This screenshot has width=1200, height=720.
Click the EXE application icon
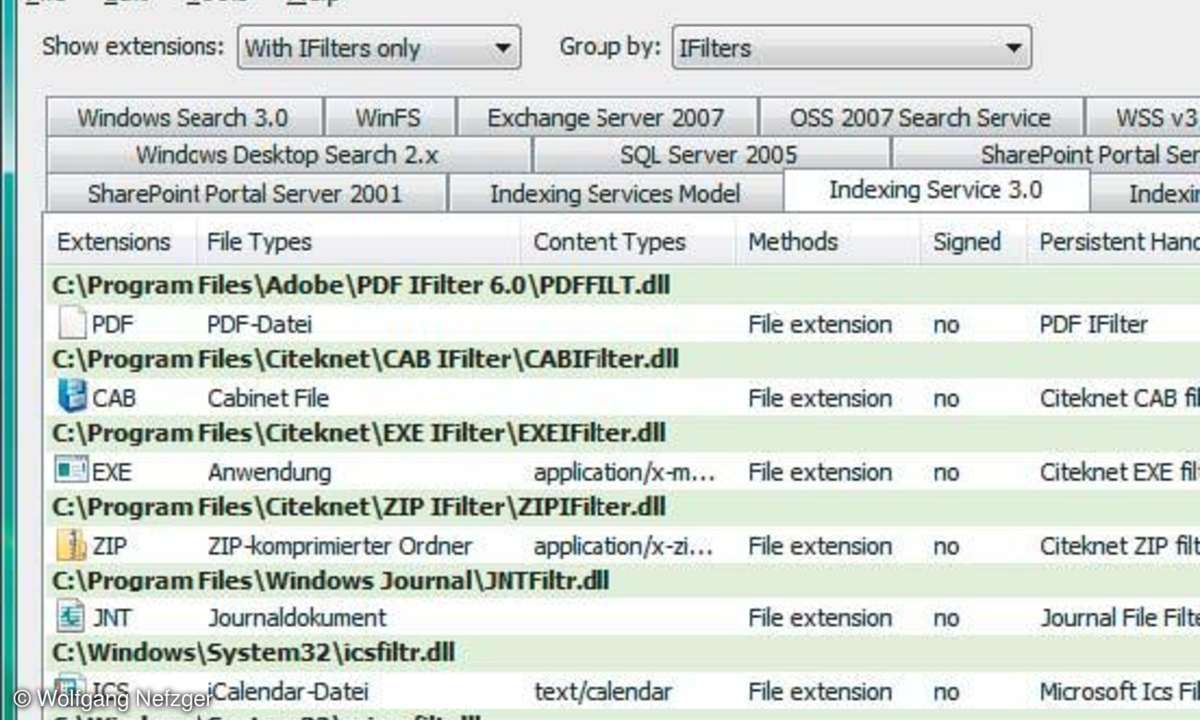[72, 471]
